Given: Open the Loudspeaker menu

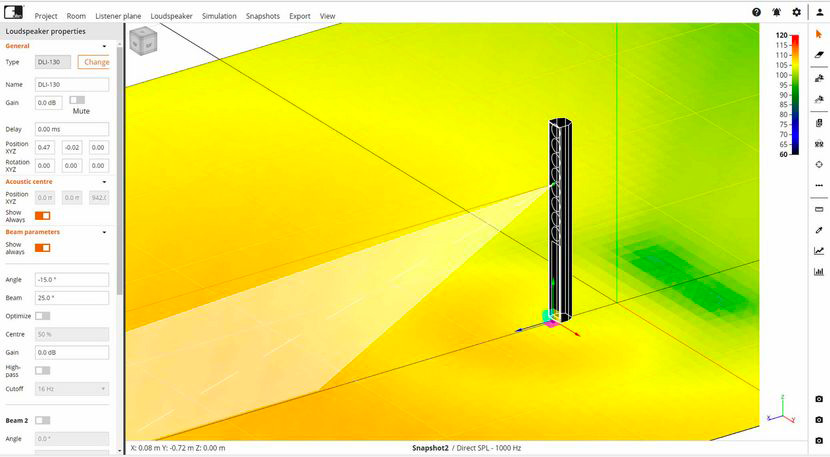Looking at the screenshot, I should (x=172, y=16).
